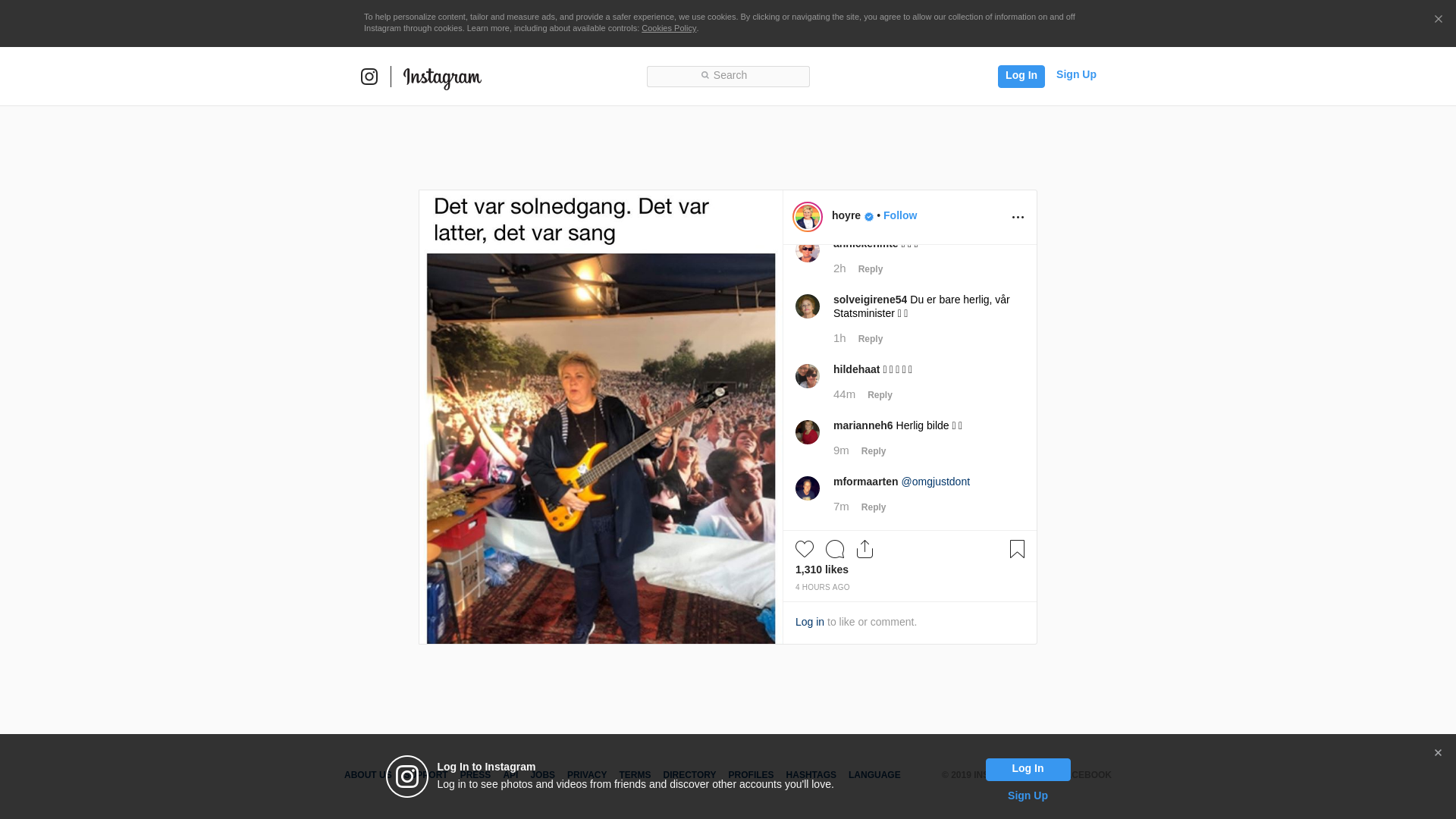The height and width of the screenshot is (819, 1456).
Task: Open the Directory footer link
Action: [x=689, y=775]
